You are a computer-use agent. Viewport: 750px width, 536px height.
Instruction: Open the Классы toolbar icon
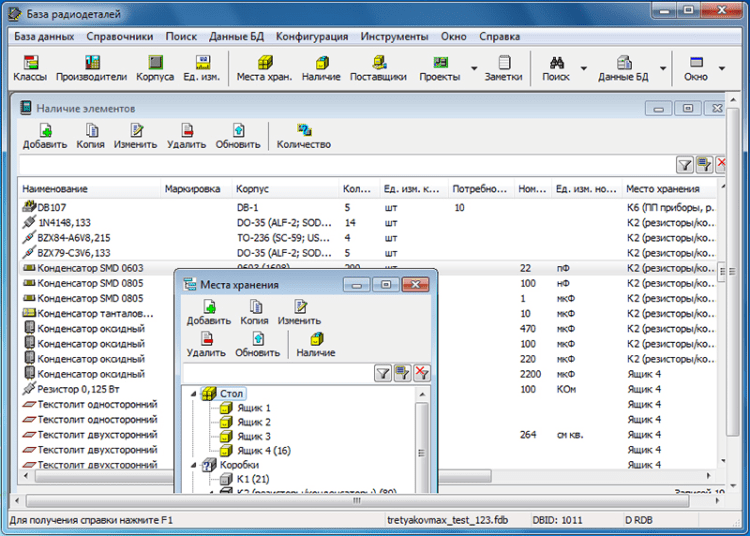pos(29,67)
